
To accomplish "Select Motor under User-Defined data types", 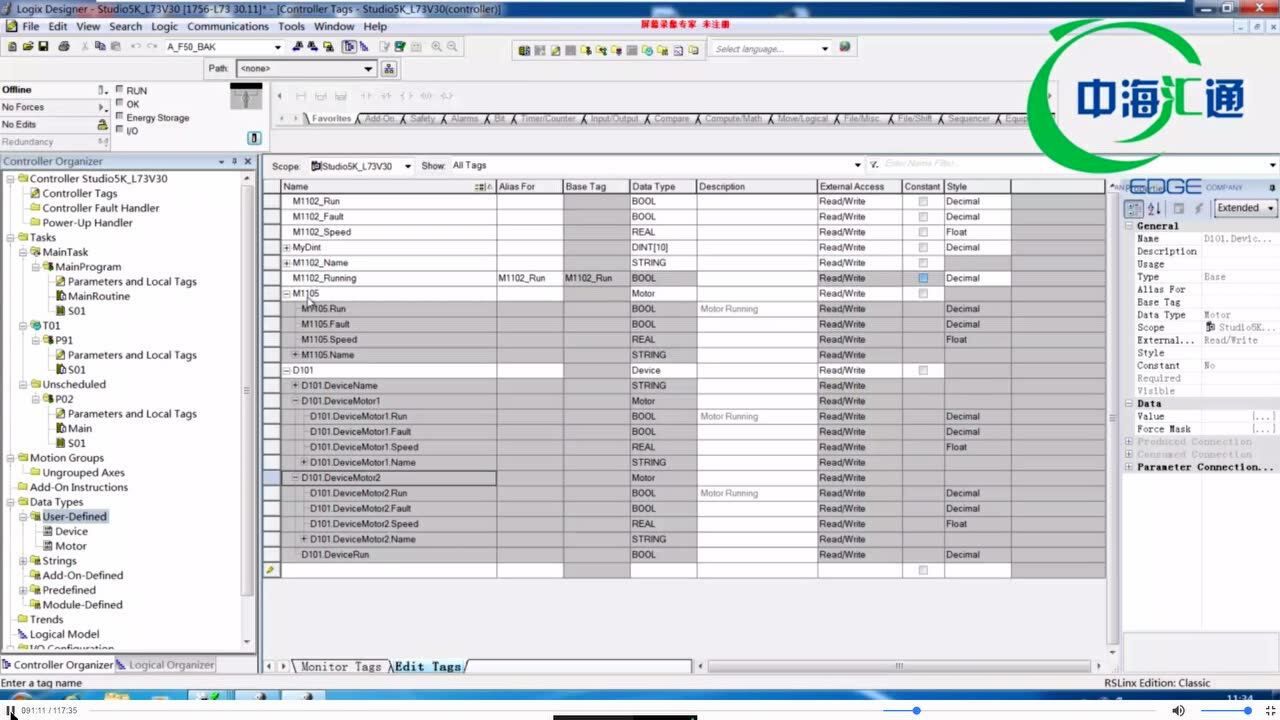I will 70,546.
